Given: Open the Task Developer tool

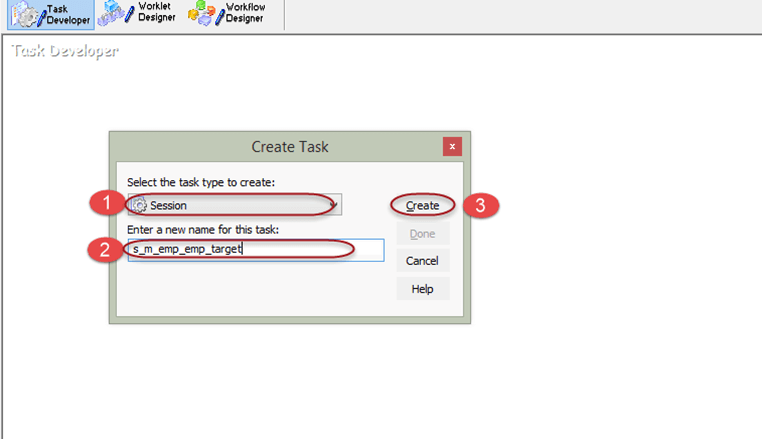Looking at the screenshot, I should pos(51,14).
